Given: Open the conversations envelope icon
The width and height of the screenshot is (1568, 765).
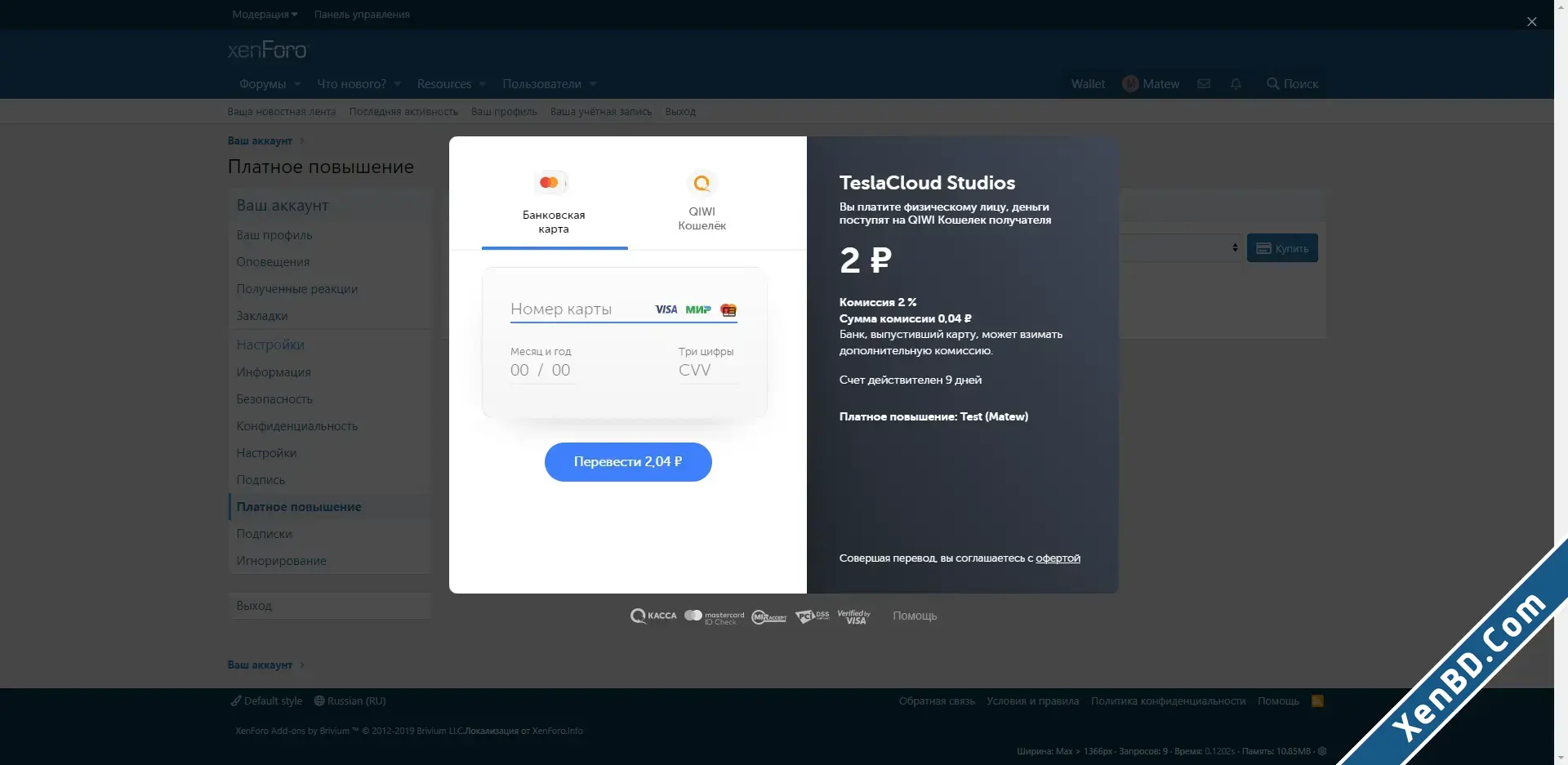Looking at the screenshot, I should point(1204,84).
